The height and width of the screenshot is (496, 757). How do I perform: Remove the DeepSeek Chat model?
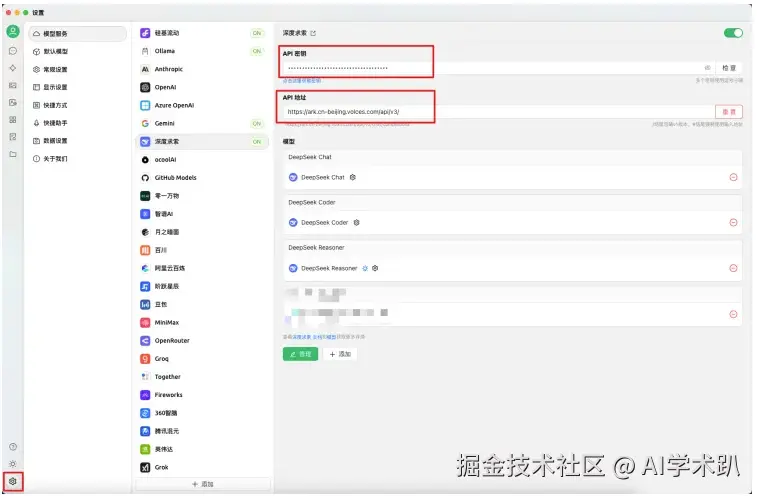point(733,177)
